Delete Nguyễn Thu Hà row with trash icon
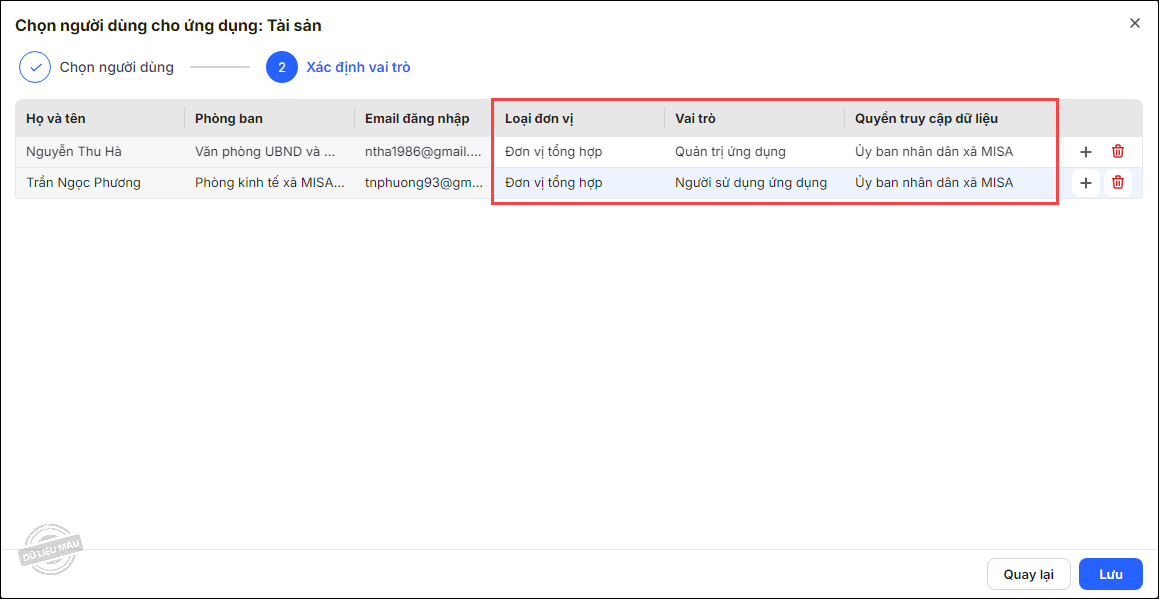The height and width of the screenshot is (599, 1159). [x=1118, y=152]
